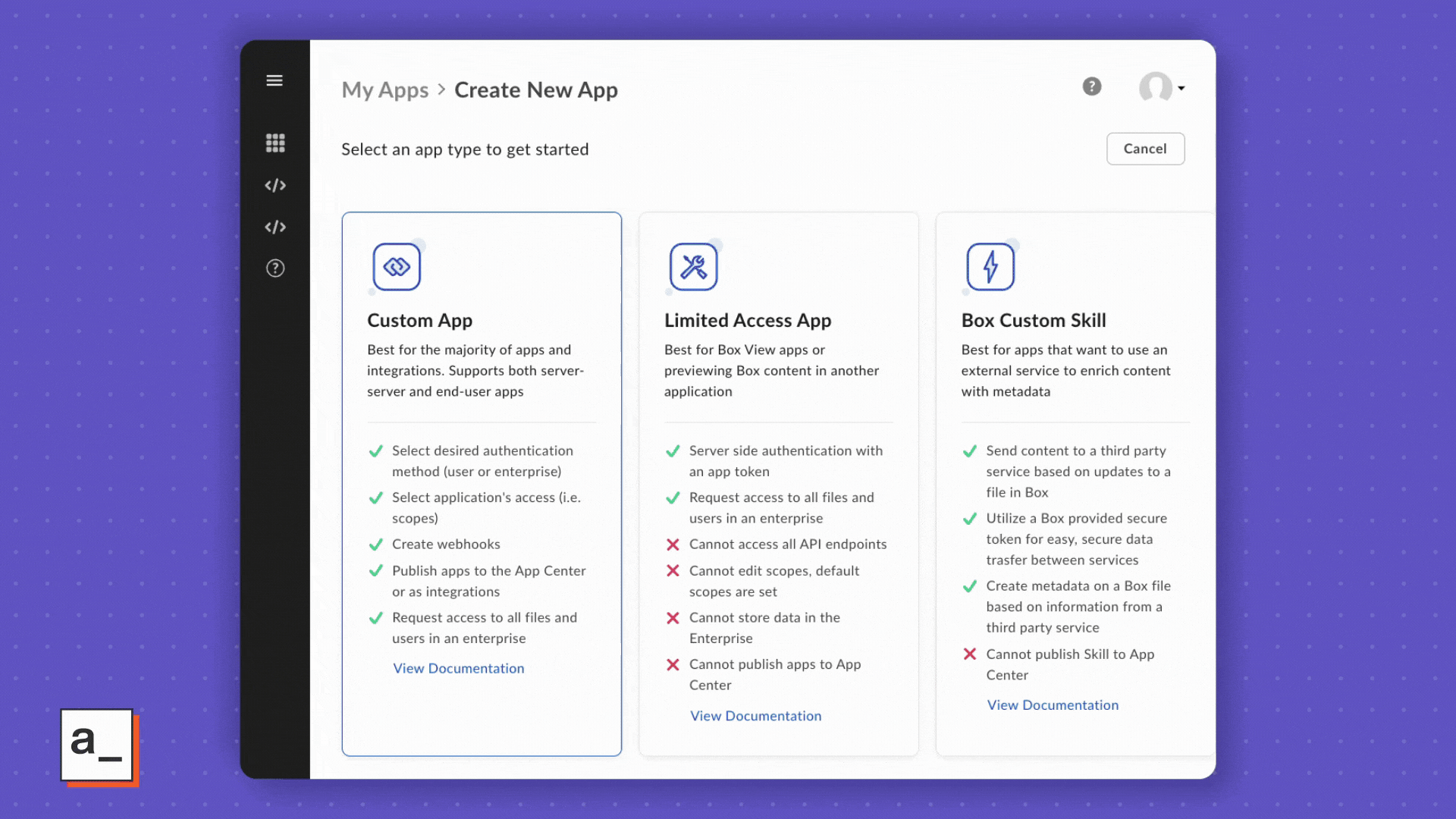Click 'Cannot publish apps to App Center'
Screen dimensions: 1456x819
775,675
